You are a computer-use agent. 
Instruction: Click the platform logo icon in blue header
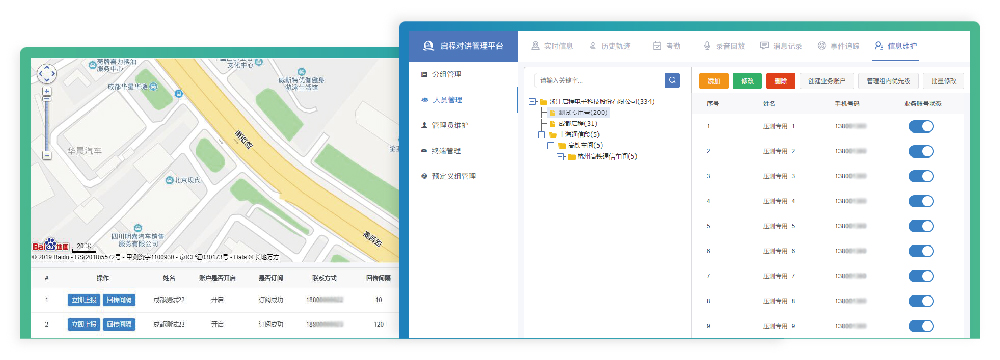click(429, 46)
